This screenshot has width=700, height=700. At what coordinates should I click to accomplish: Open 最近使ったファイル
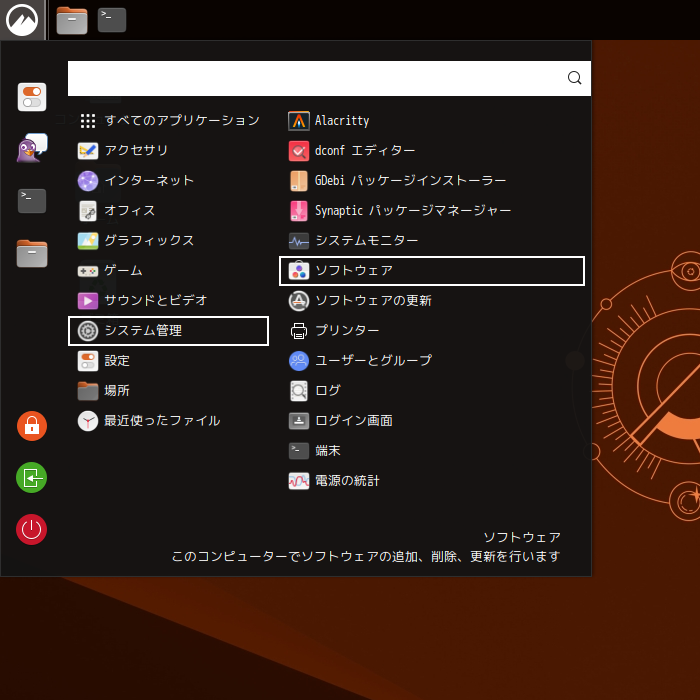click(168, 421)
